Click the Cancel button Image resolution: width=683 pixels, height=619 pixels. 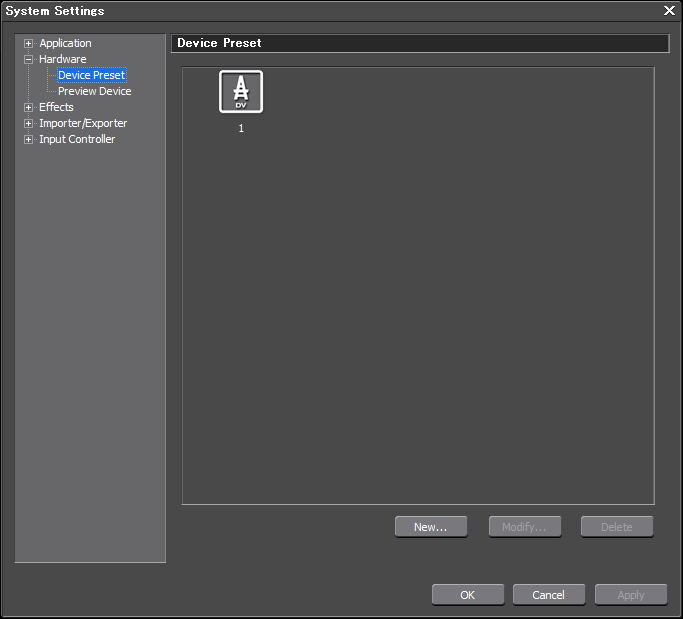pos(549,595)
